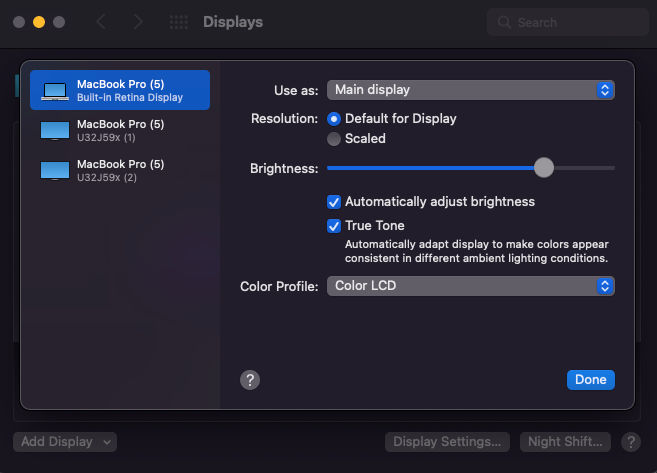This screenshot has height=473, width=657.
Task: Open the show-all preferences grid icon
Action: 178,22
